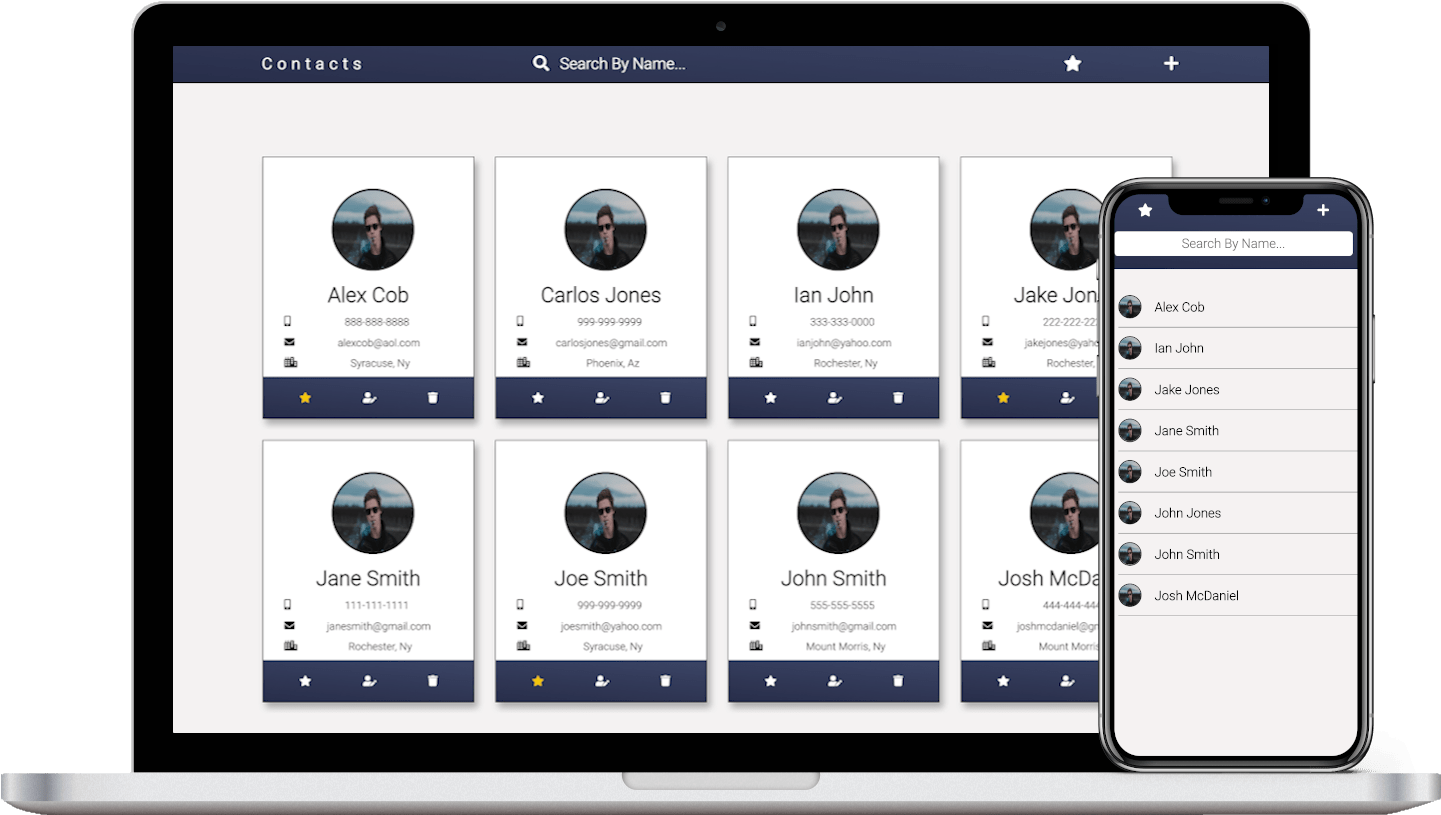Click janesmith@gmail.com email
The width and height of the screenshot is (1441, 815).
point(378,627)
